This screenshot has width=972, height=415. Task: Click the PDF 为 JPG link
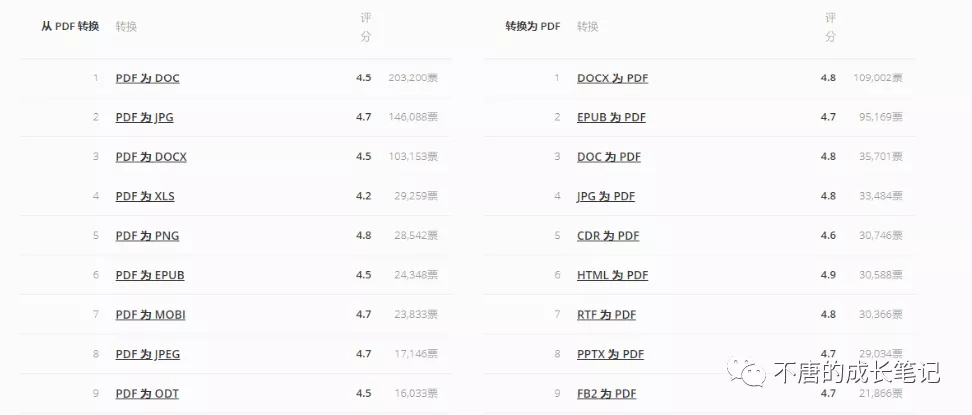pos(144,117)
